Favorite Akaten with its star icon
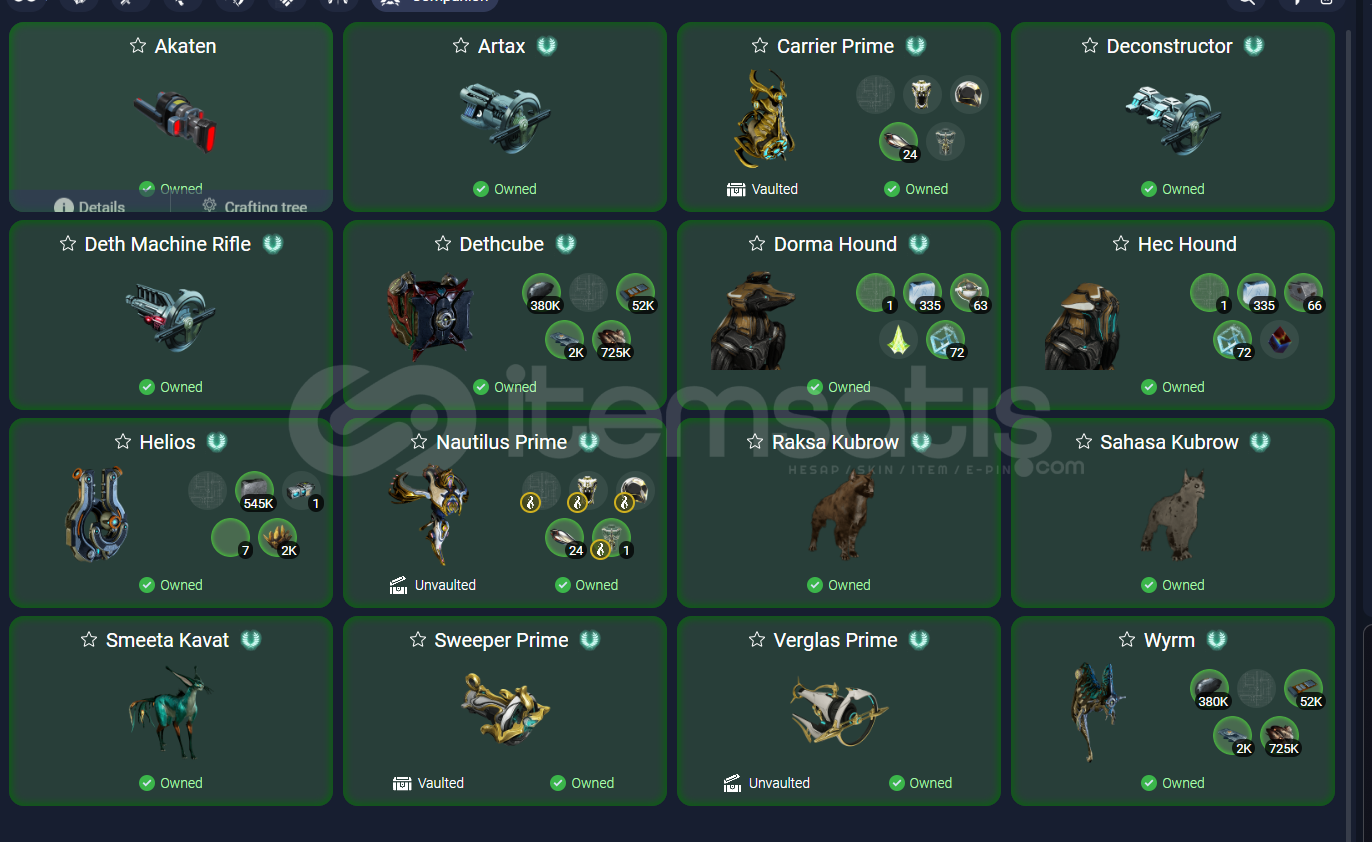Screen dimensions: 1372x842 point(138,46)
